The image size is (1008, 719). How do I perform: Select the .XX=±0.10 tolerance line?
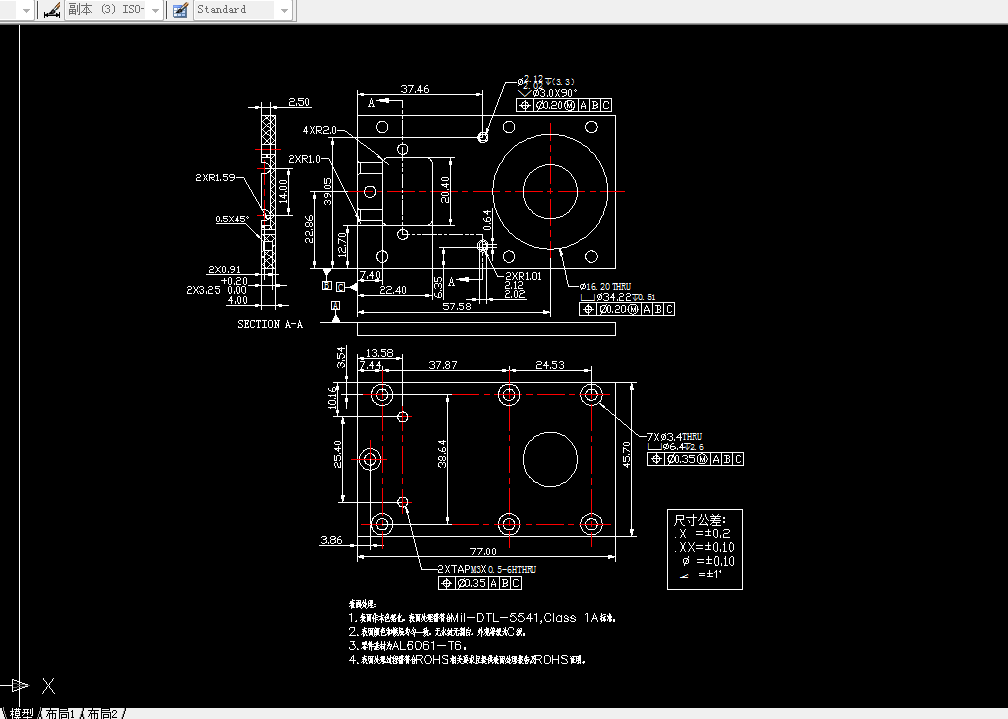[x=704, y=547]
